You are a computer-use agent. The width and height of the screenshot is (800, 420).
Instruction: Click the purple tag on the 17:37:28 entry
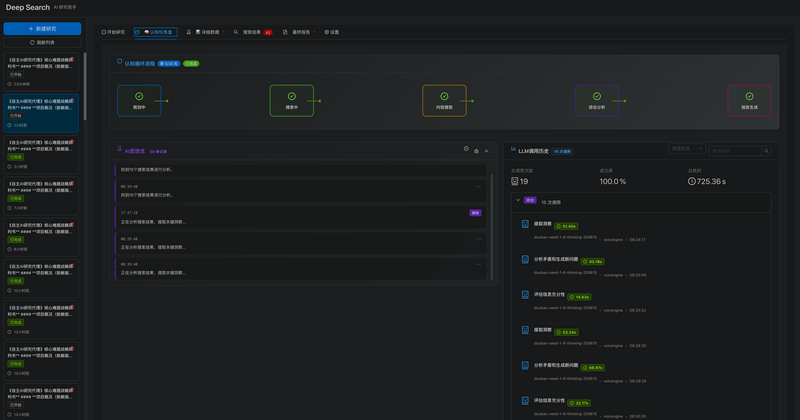(476, 213)
